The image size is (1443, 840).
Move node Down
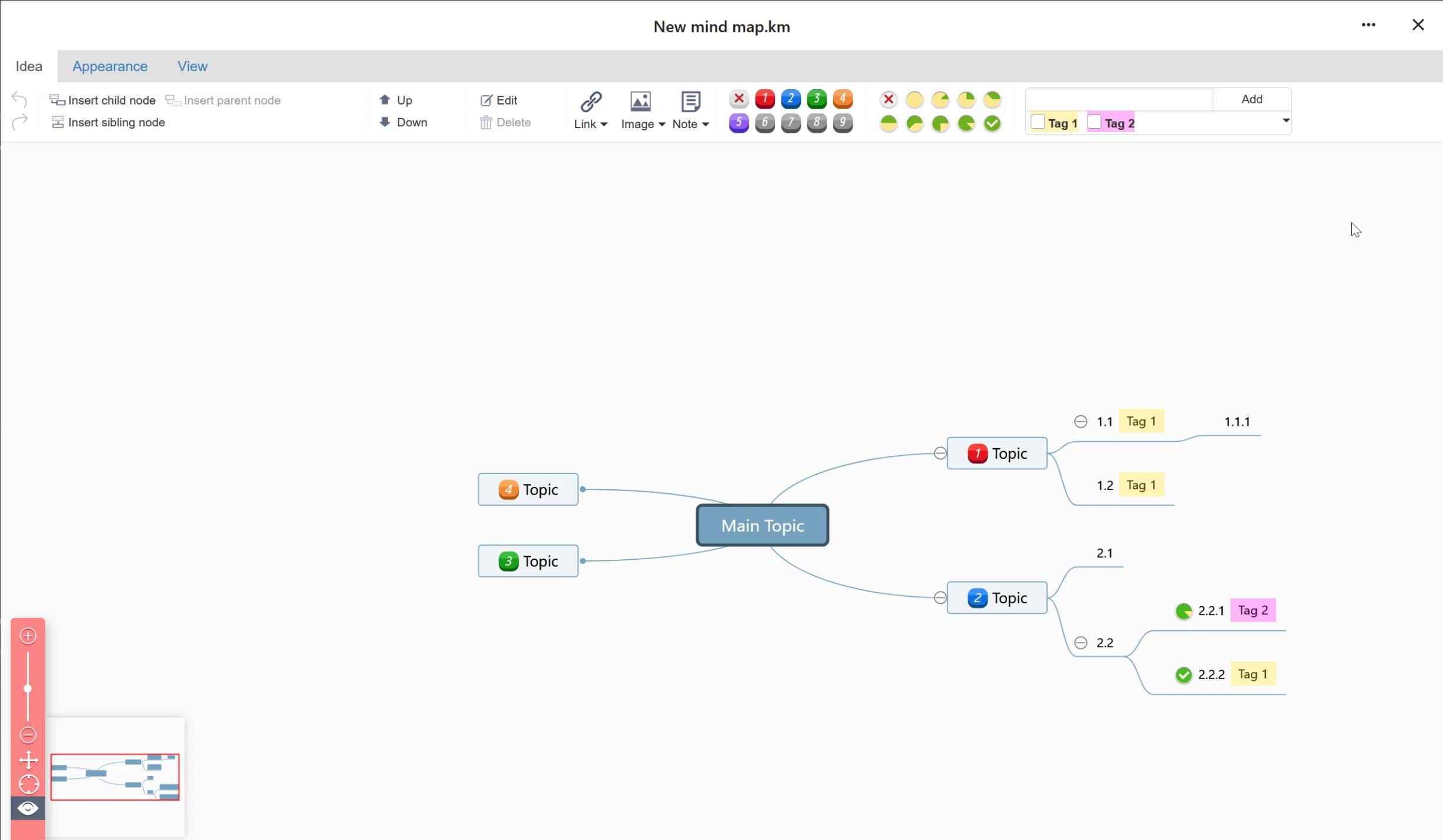[403, 122]
